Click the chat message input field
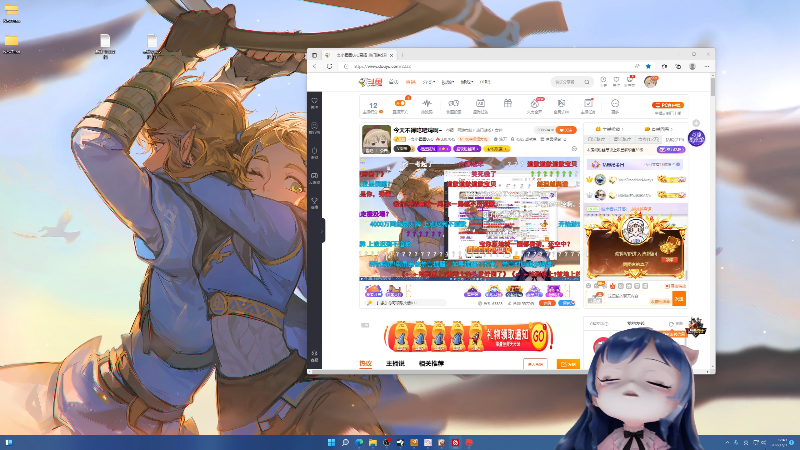 click(x=638, y=298)
